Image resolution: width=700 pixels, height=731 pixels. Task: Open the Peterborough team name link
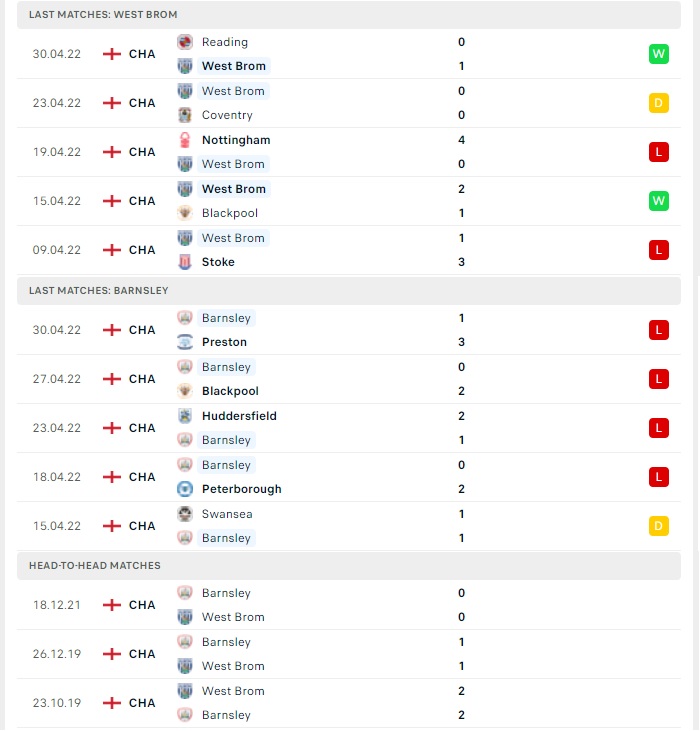pos(241,489)
